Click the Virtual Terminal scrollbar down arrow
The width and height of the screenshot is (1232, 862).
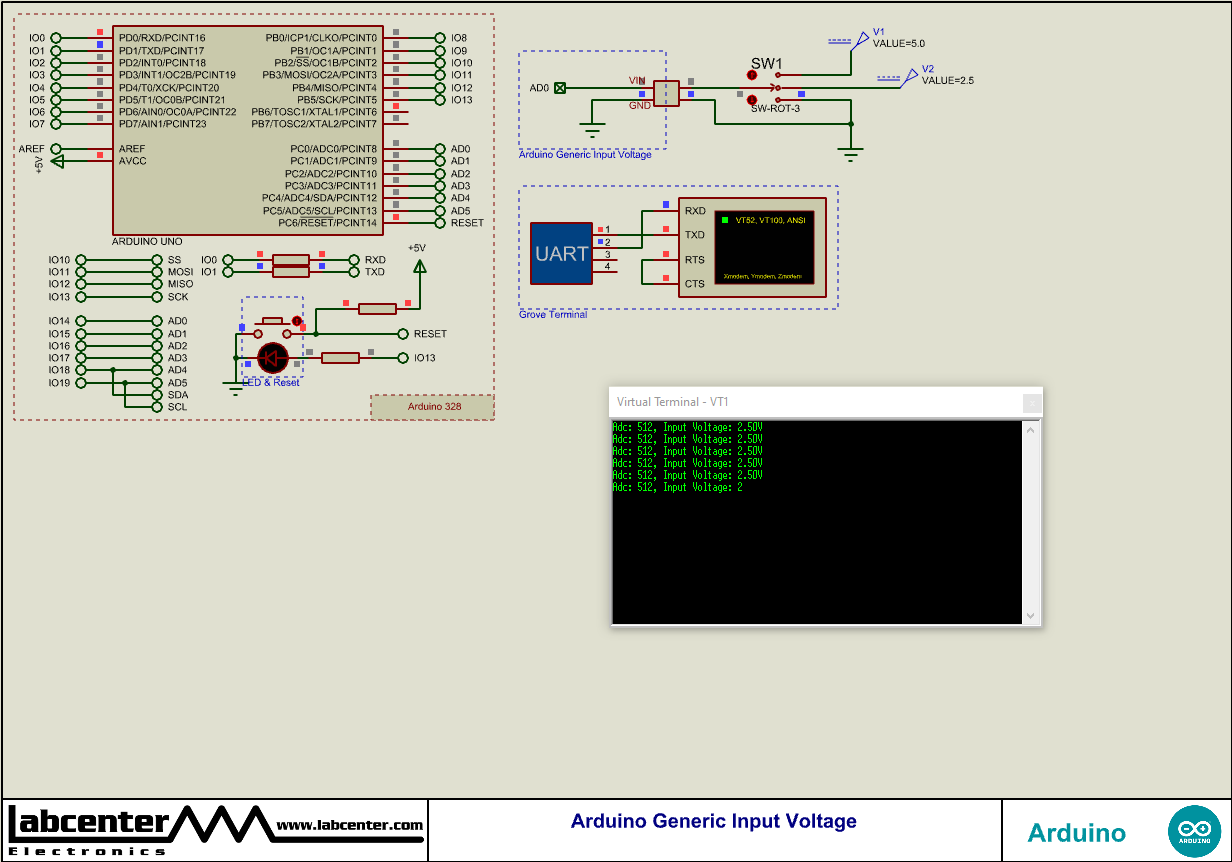point(1031,617)
